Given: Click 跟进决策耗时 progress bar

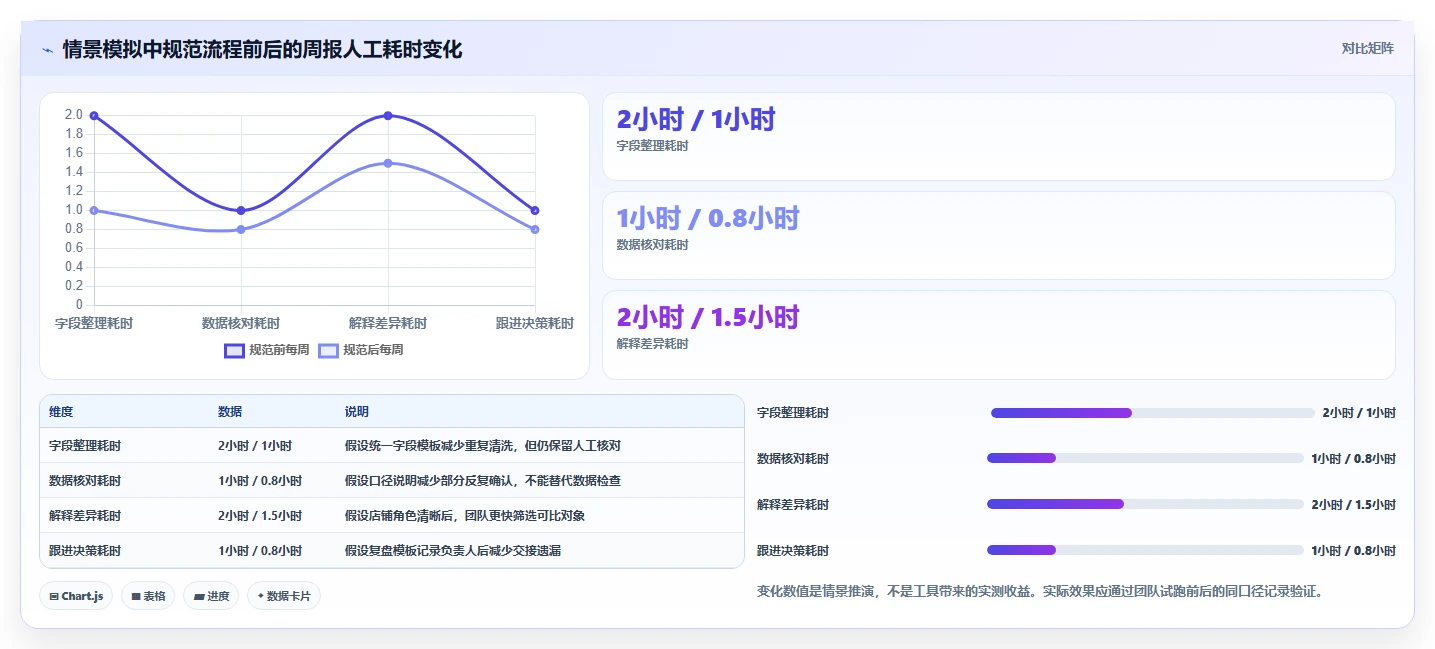Looking at the screenshot, I should 1145,550.
